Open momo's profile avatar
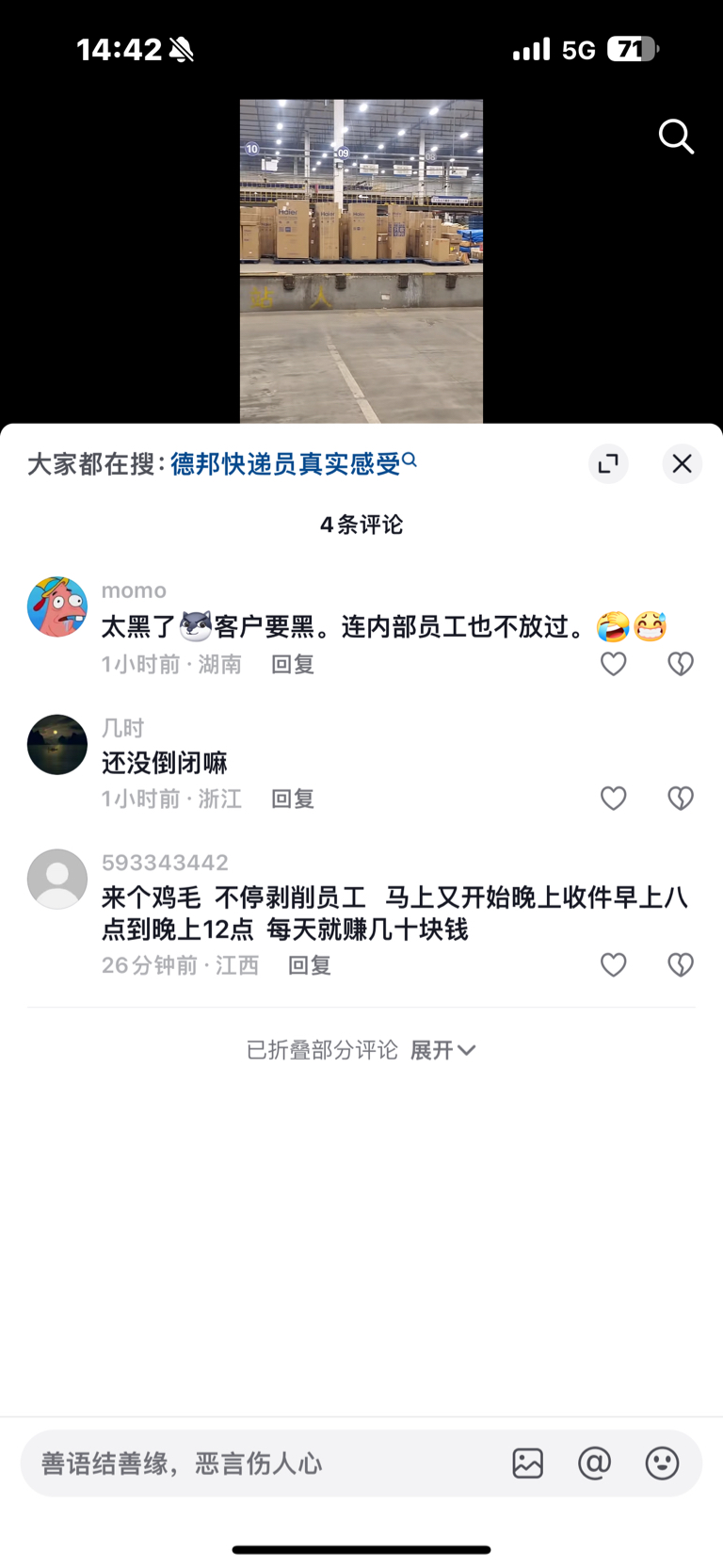 (57, 607)
